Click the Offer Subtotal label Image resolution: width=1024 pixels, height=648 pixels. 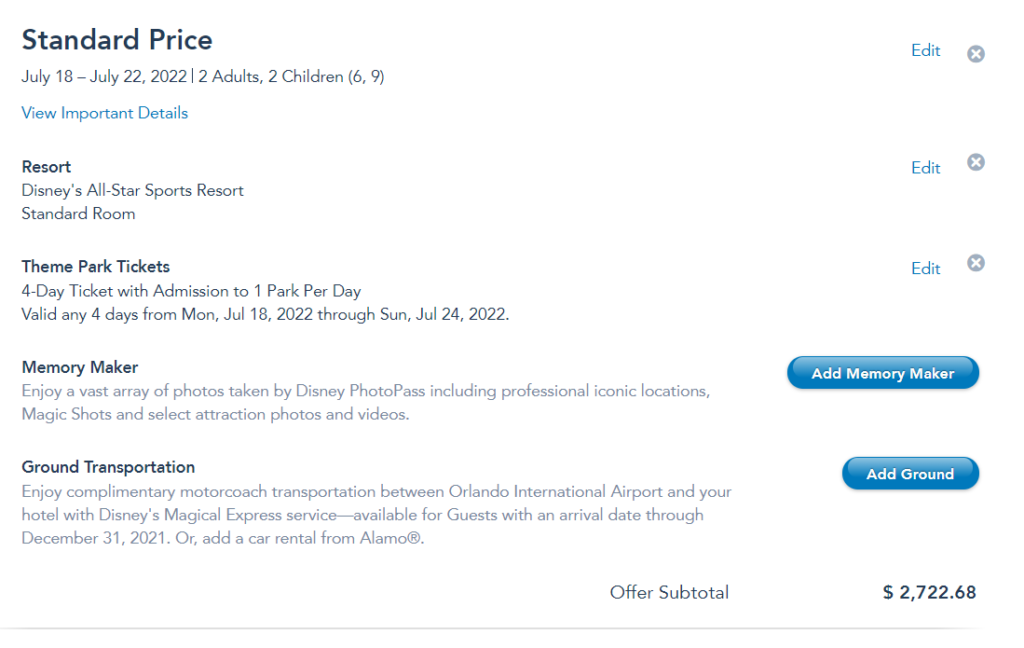click(669, 592)
